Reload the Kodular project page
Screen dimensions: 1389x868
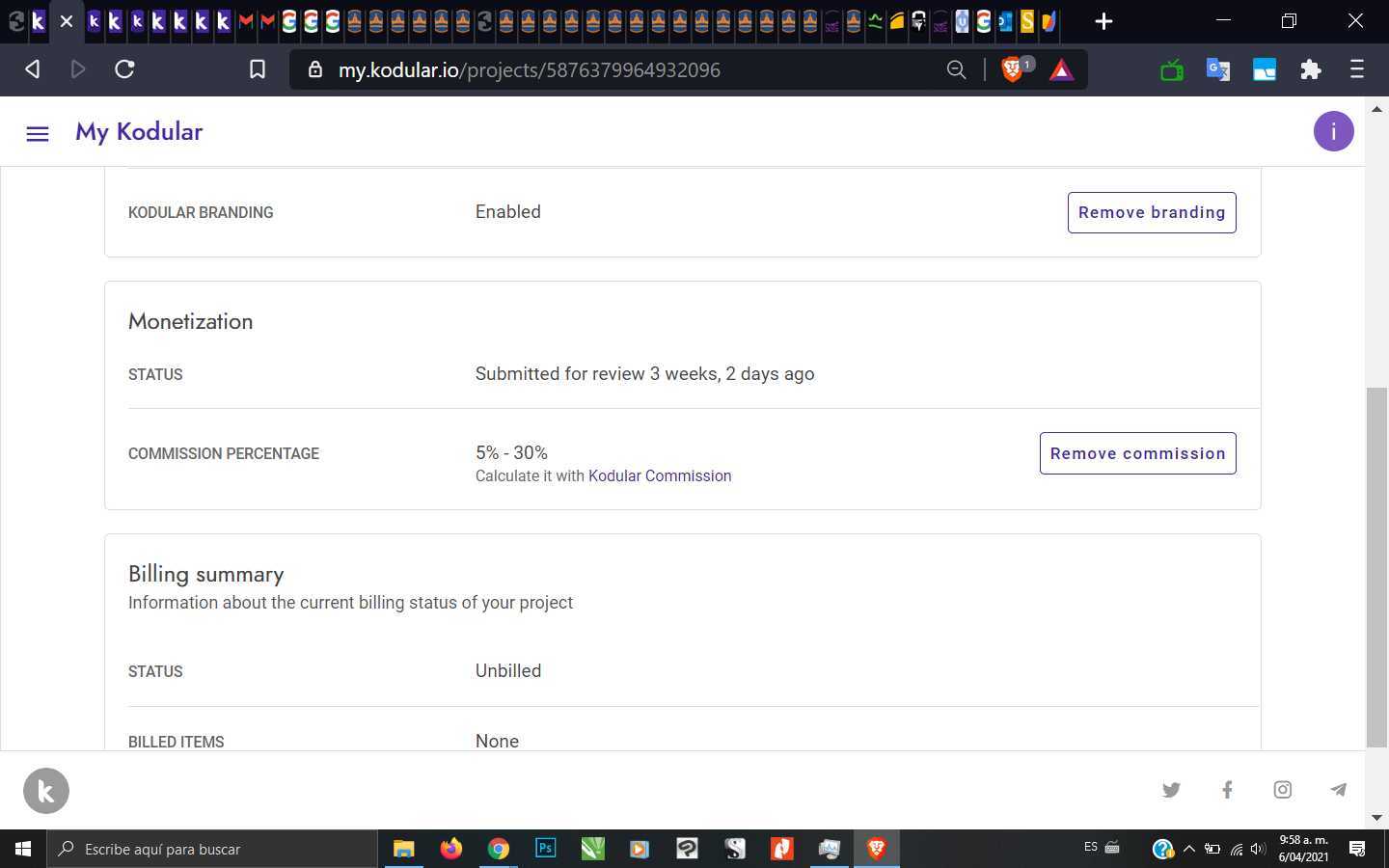tap(124, 69)
